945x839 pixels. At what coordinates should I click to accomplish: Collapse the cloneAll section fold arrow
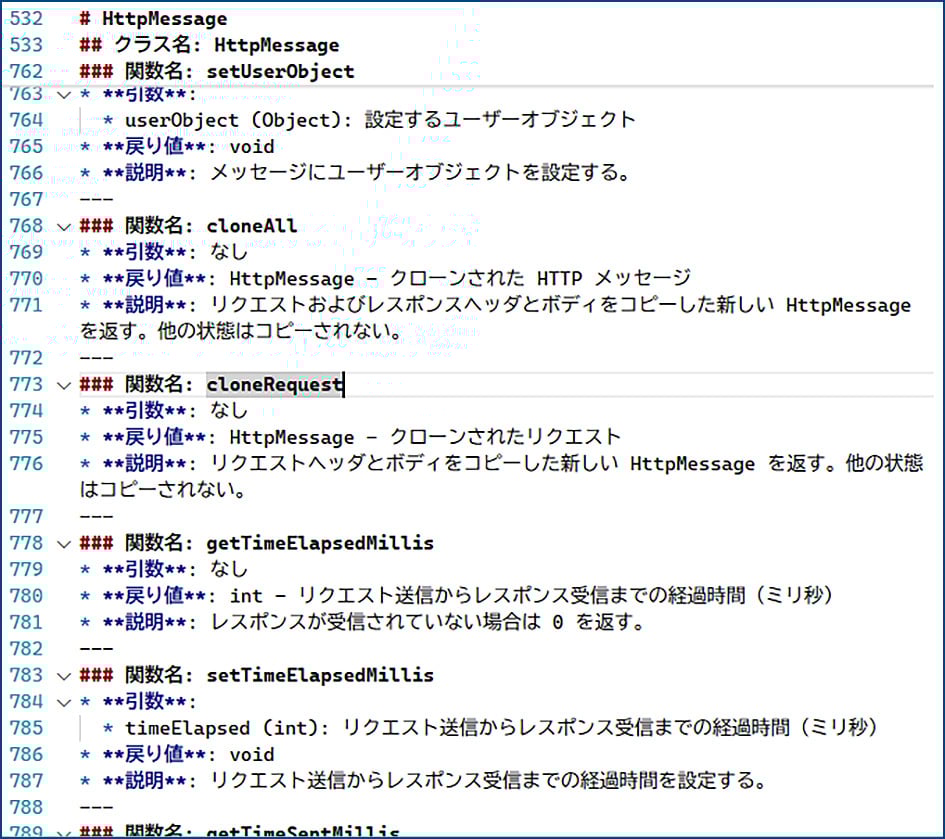coord(65,226)
